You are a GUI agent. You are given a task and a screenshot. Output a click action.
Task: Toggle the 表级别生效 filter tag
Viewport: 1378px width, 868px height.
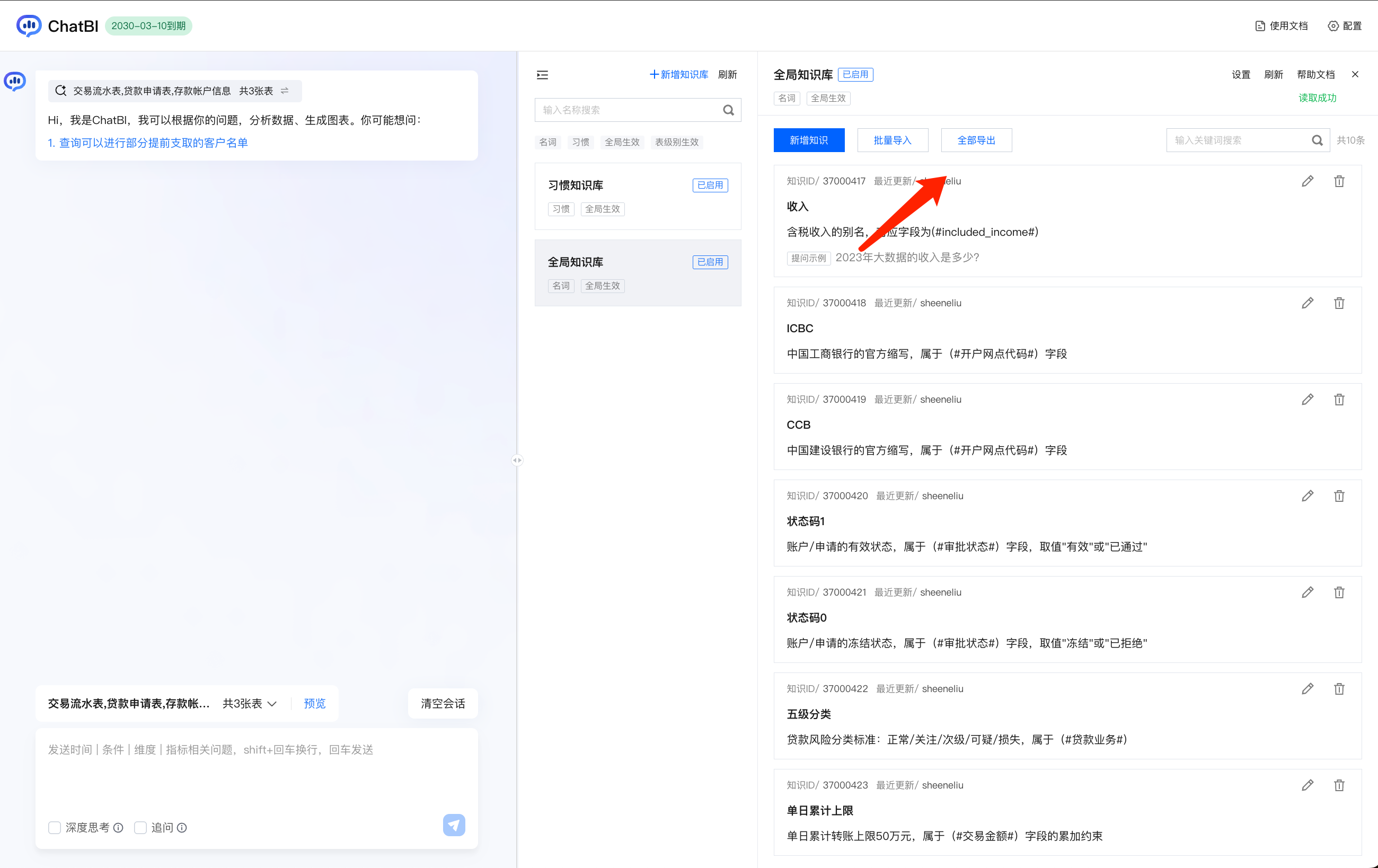(x=676, y=142)
